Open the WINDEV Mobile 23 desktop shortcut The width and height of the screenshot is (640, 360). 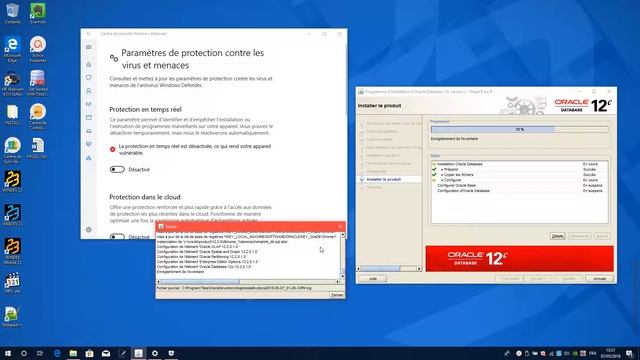12,251
